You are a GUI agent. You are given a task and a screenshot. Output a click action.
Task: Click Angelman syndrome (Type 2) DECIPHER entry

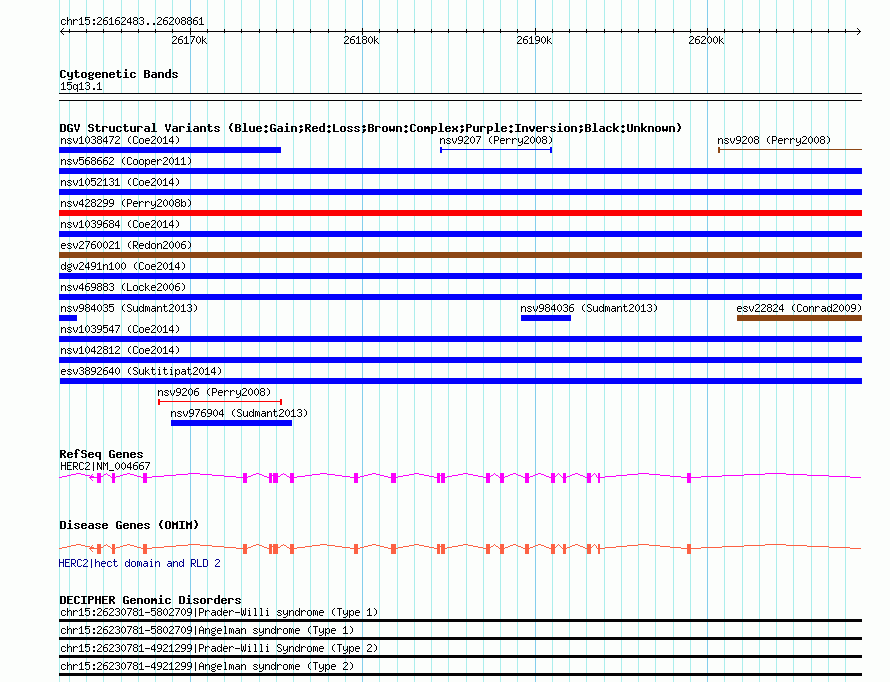(x=207, y=666)
